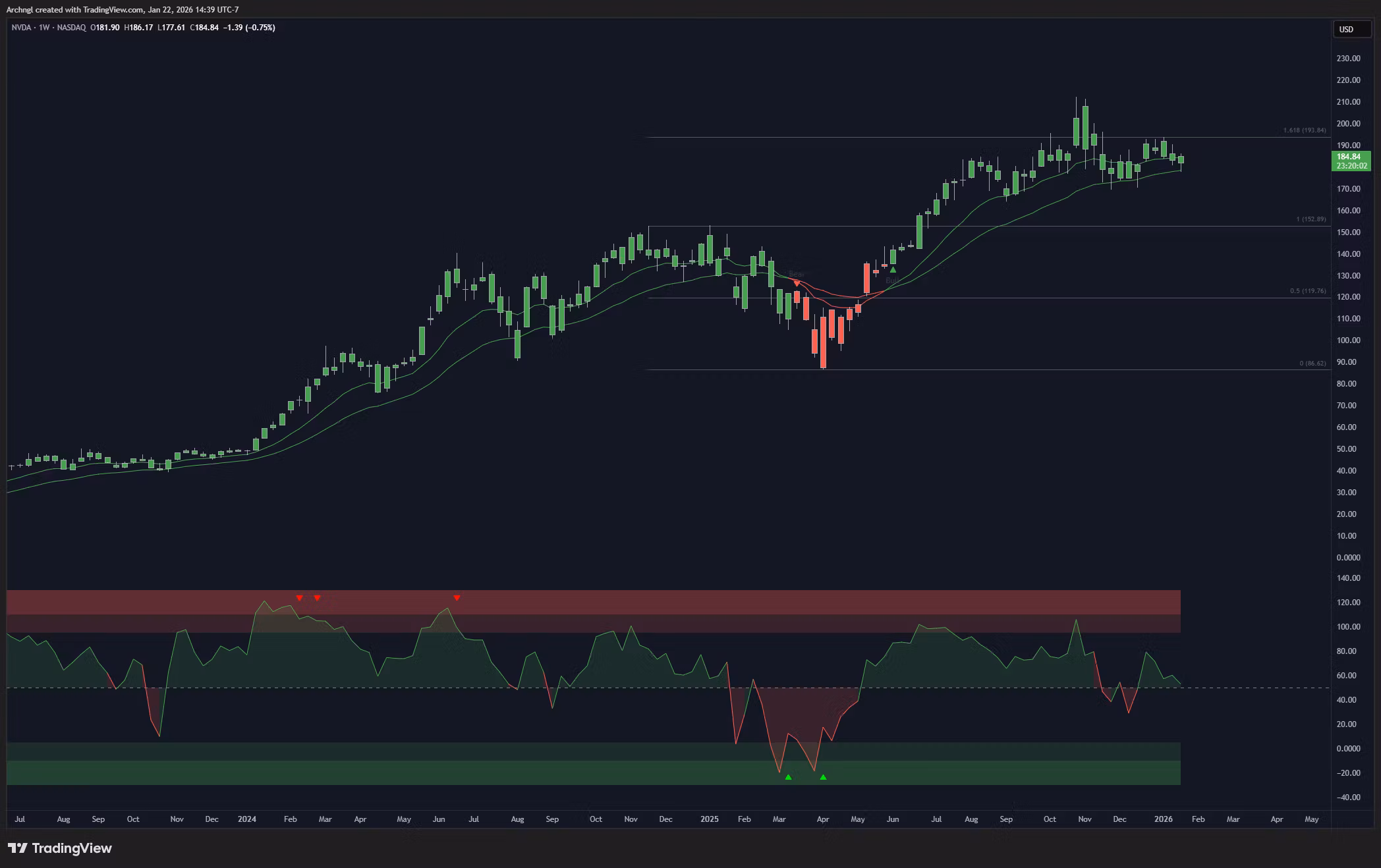
Task: Click the 2025 label on the time axis
Action: click(710, 819)
